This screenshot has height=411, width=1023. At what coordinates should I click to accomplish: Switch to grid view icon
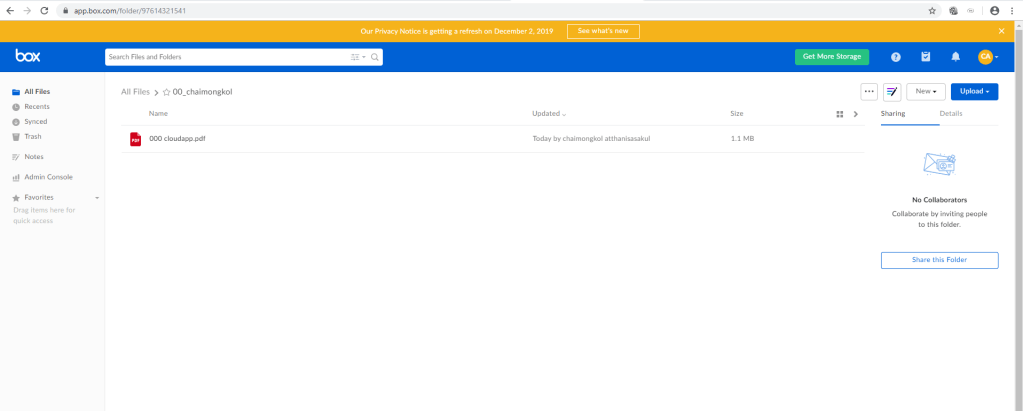839,114
